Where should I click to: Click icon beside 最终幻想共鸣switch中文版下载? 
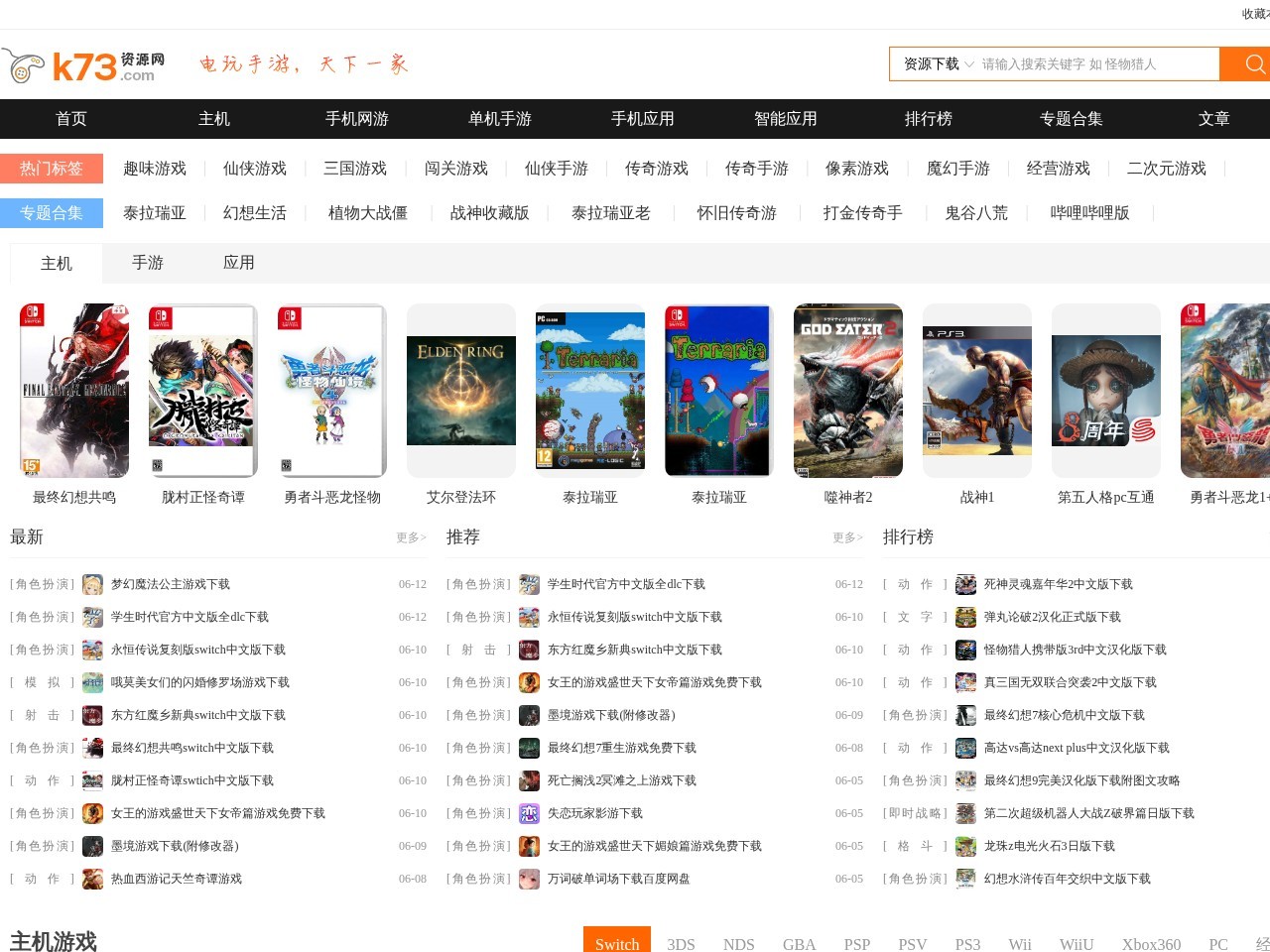93,748
